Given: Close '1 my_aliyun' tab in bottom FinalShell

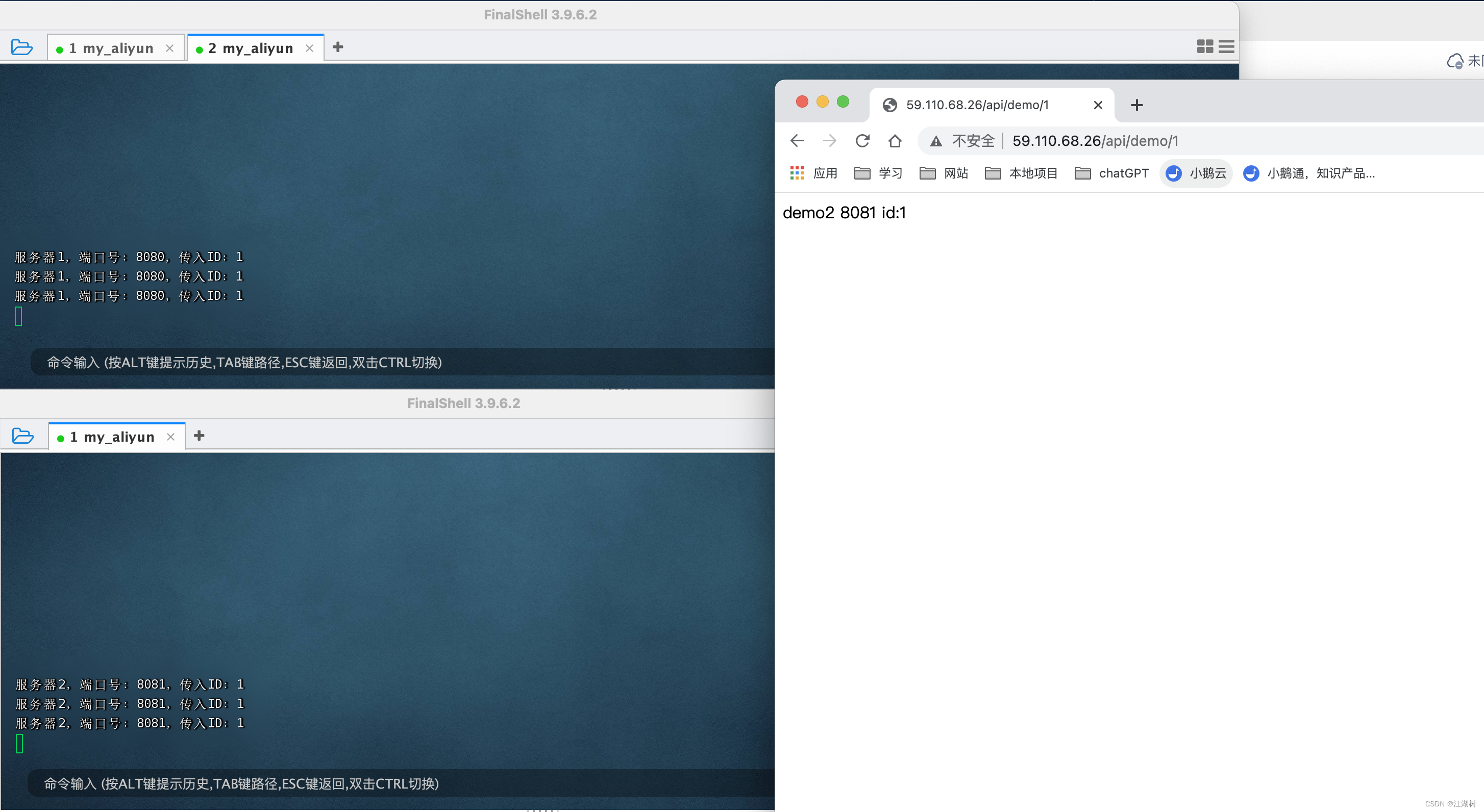Looking at the screenshot, I should coord(170,437).
